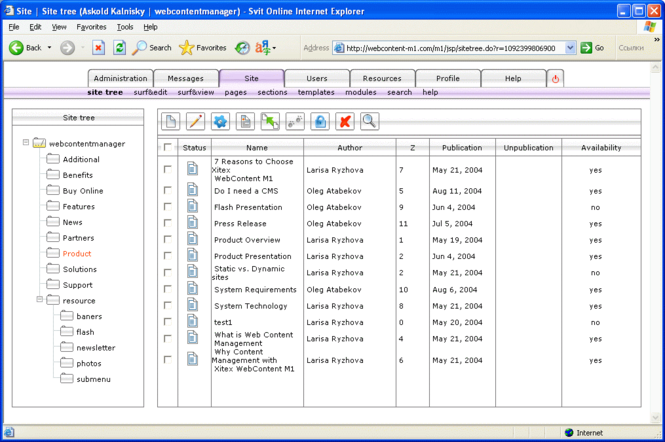Open the browser Search pane

(151, 48)
